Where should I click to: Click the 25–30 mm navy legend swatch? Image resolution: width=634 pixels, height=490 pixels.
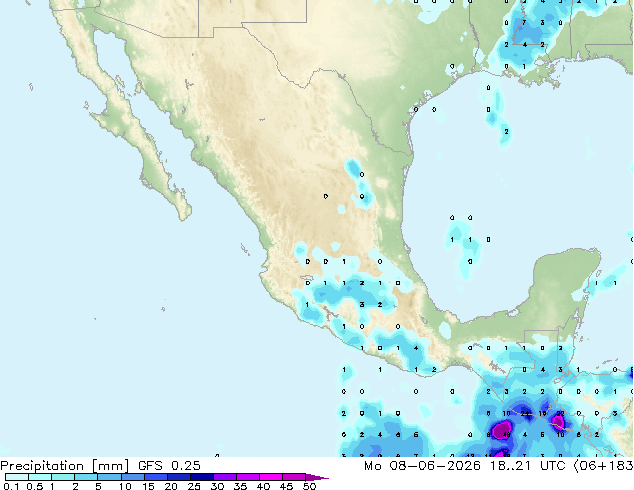pos(202,477)
